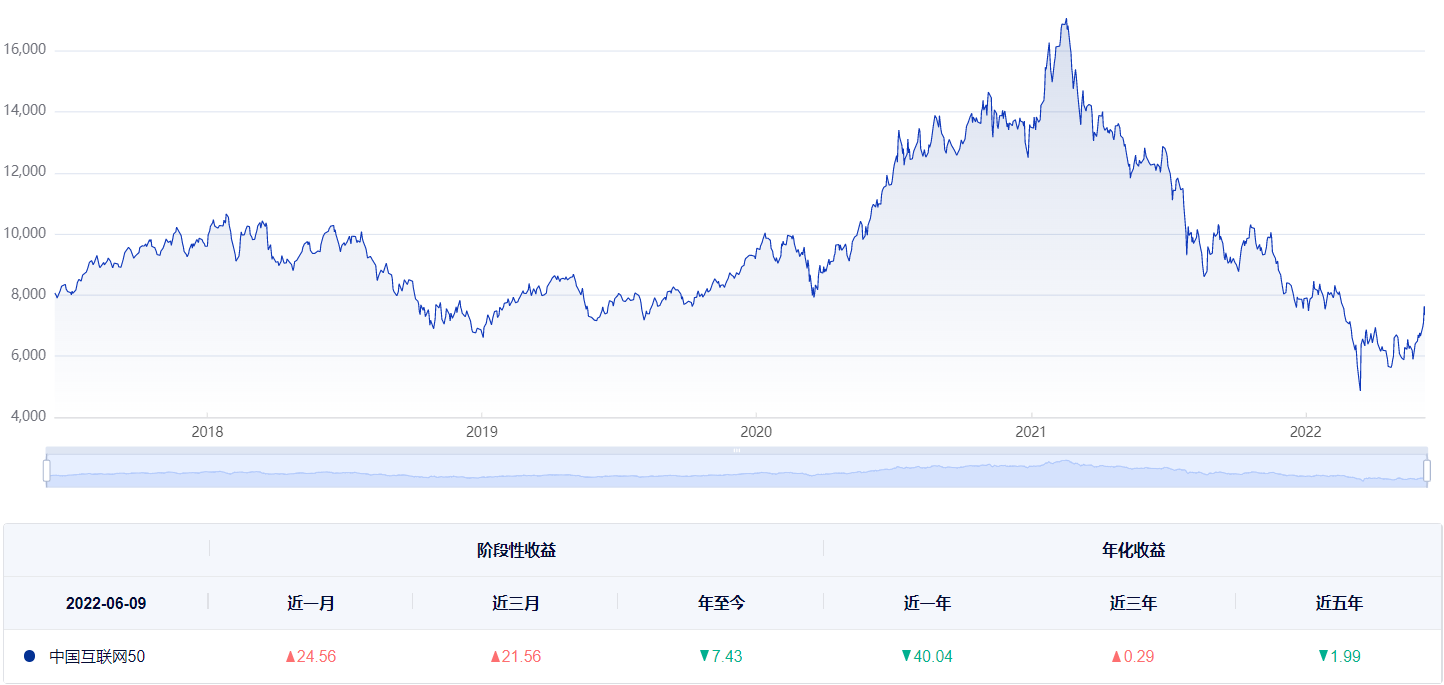This screenshot has width=1444, height=685.
Task: Click the 21.56 three-month return value
Action: (521, 657)
